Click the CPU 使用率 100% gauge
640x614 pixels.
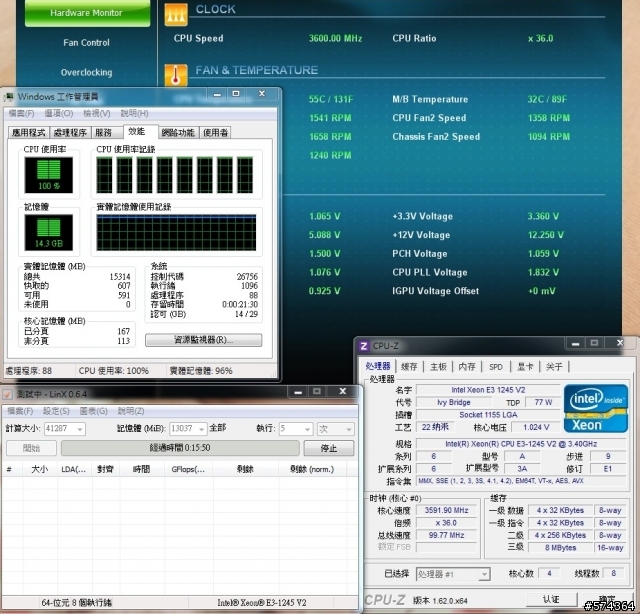49,175
